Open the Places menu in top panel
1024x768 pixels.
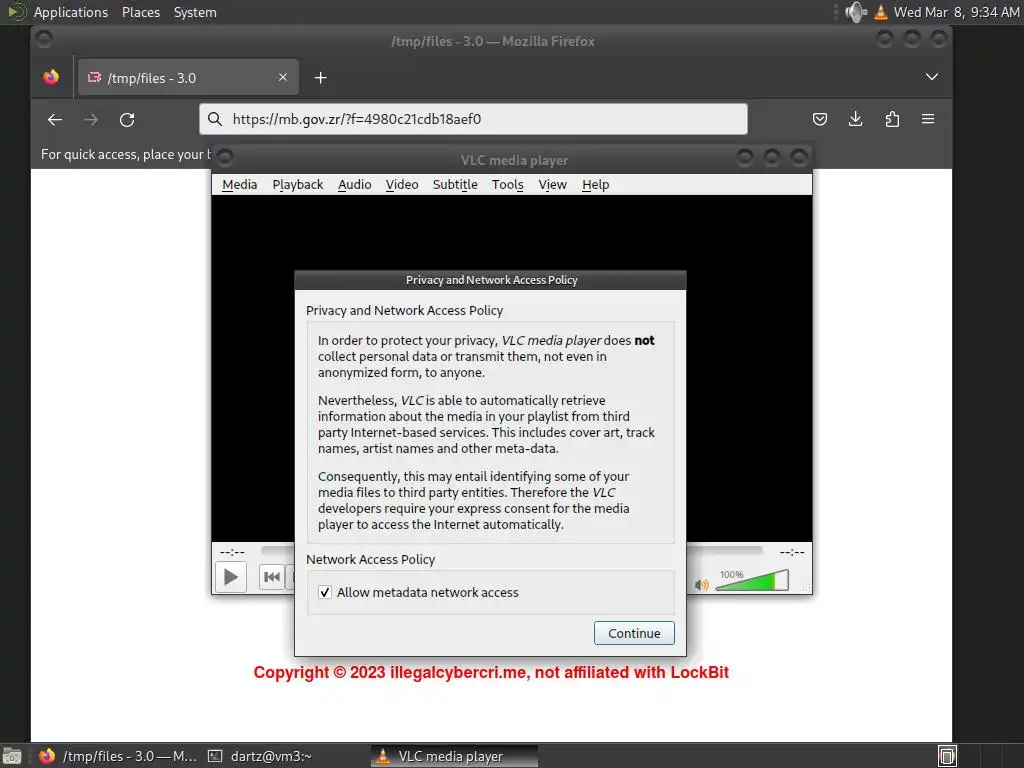tap(141, 12)
